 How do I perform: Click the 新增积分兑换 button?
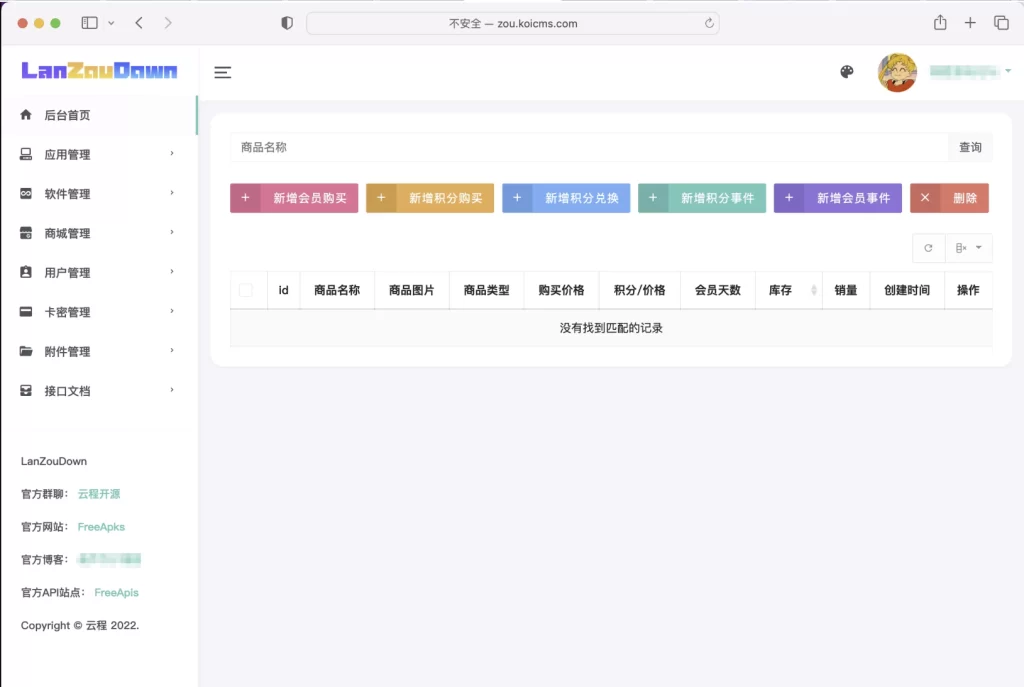566,198
